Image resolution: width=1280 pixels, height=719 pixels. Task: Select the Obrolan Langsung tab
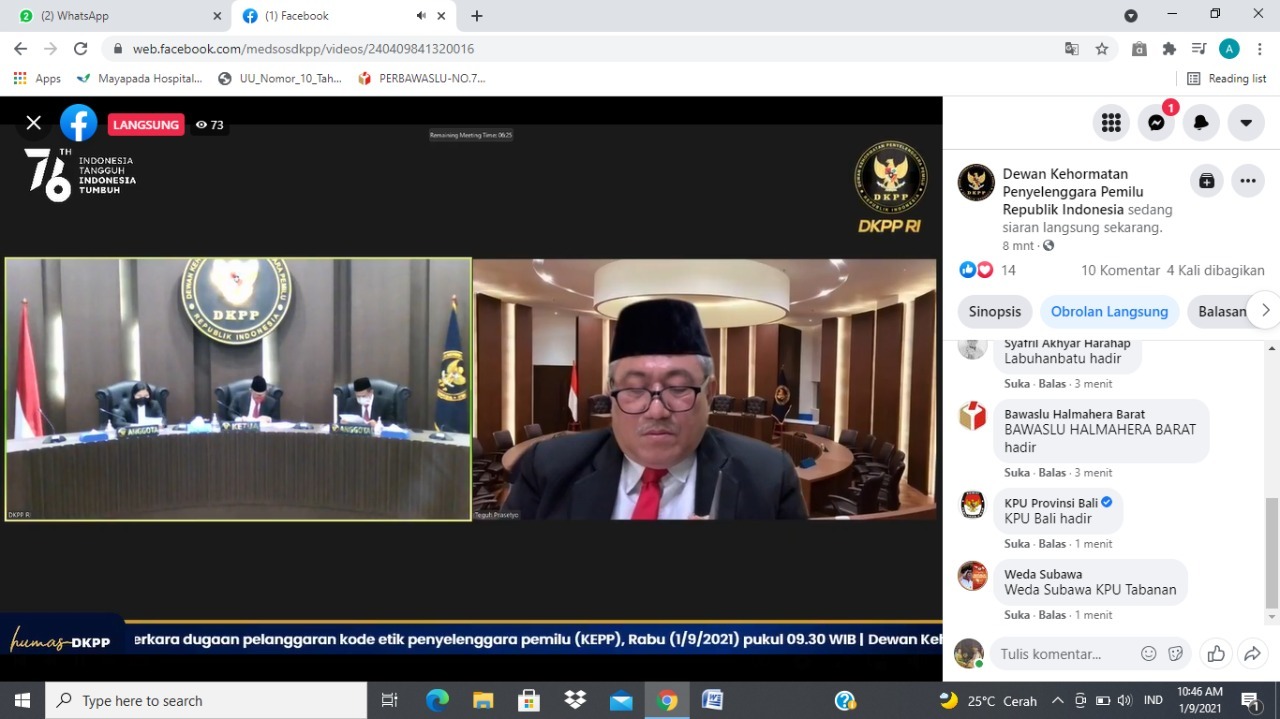tap(1109, 311)
